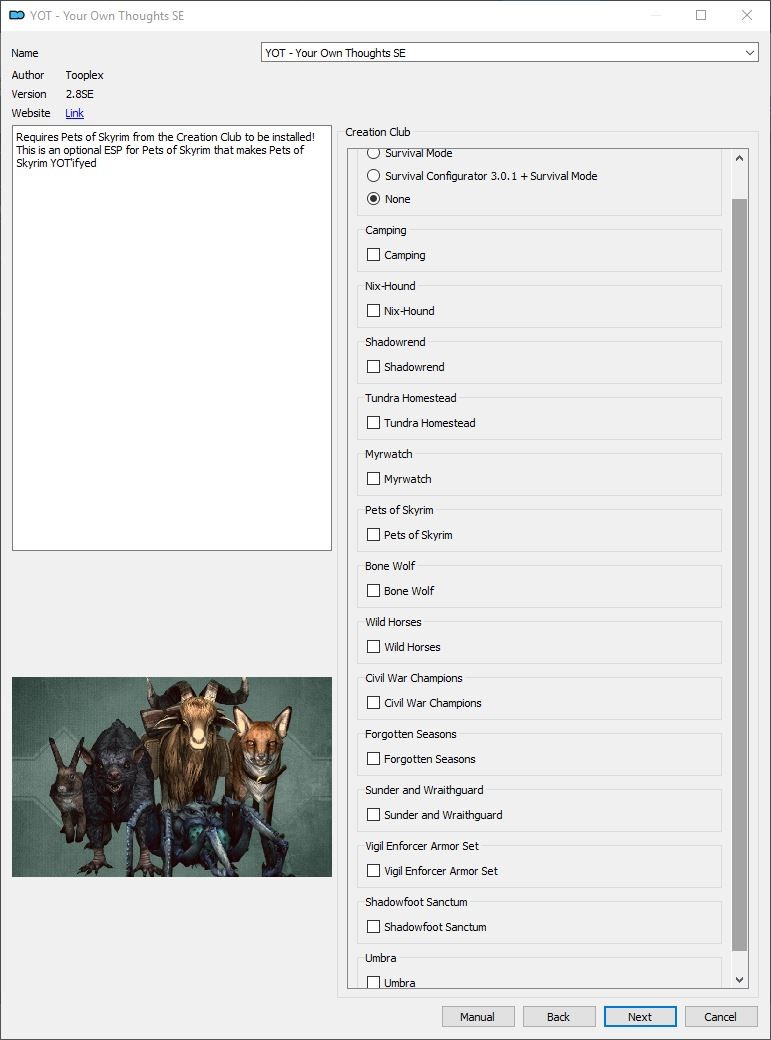Open the Name dropdown for YOT mod
The height and width of the screenshot is (1040, 771).
(510, 52)
